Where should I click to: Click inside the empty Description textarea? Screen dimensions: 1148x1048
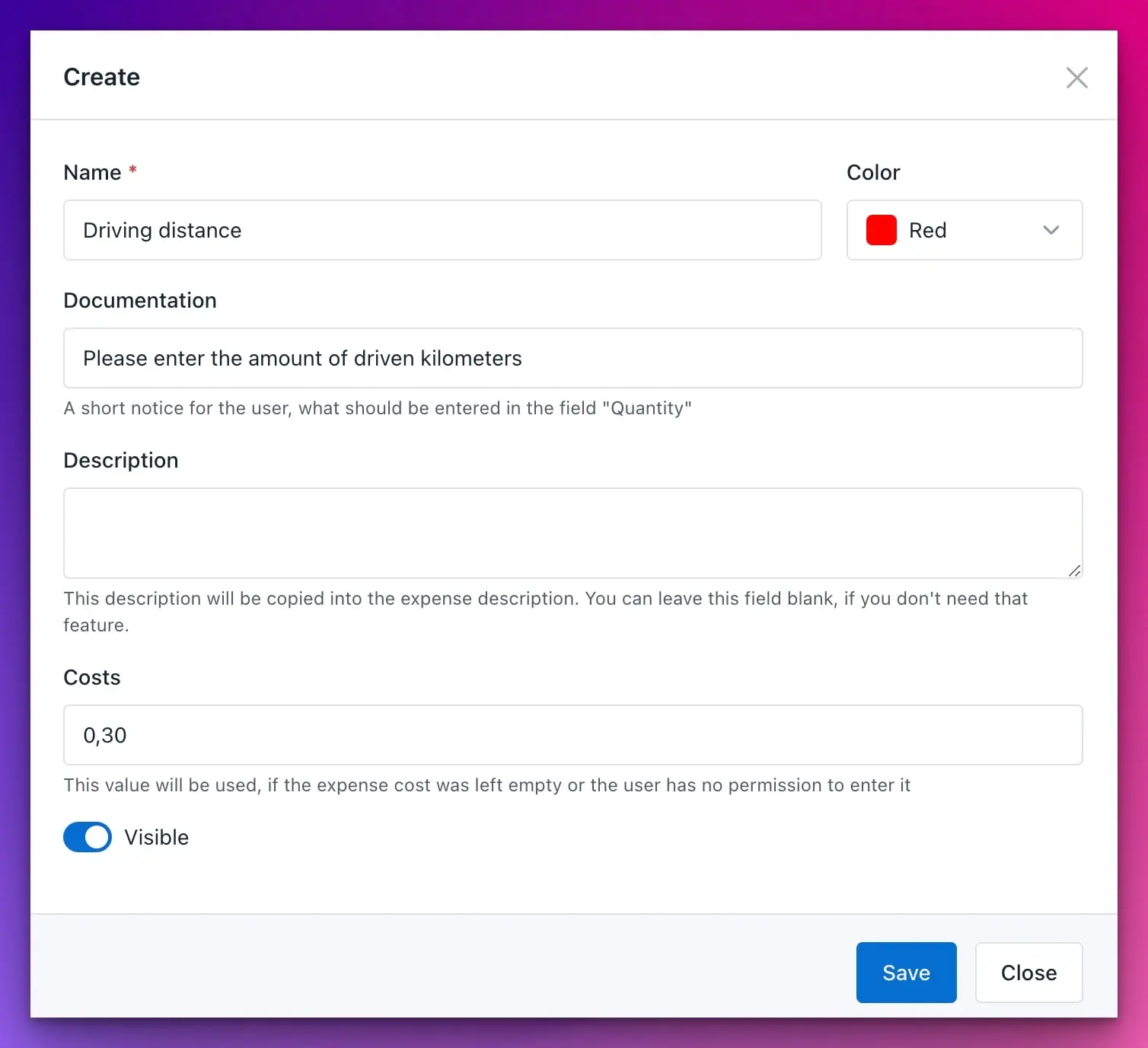click(572, 533)
